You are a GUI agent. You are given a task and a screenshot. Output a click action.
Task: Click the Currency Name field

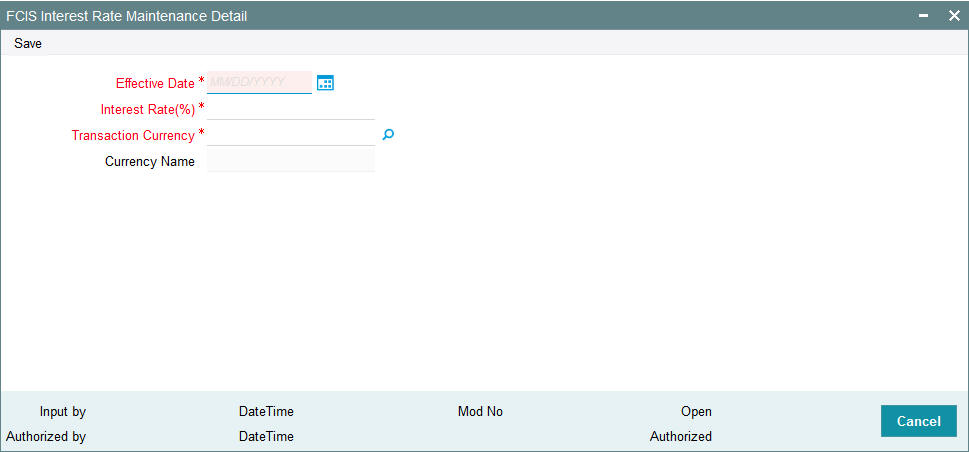(291, 161)
